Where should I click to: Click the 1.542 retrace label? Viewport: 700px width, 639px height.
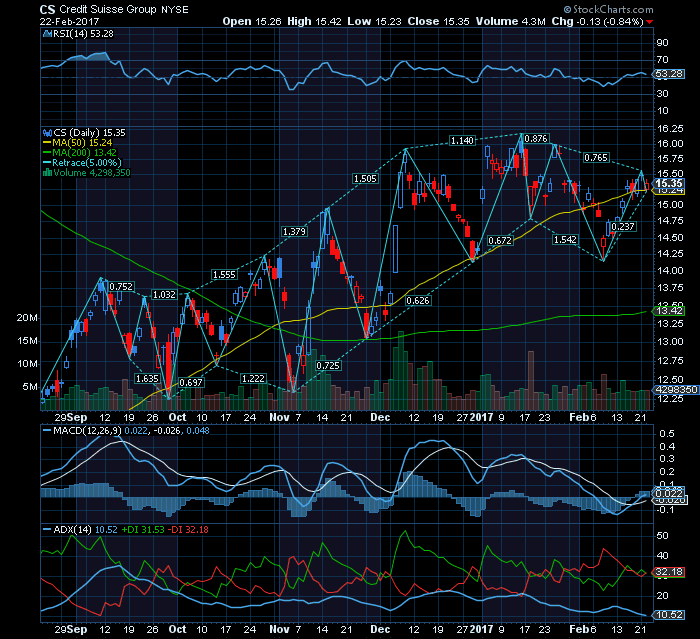click(x=565, y=240)
